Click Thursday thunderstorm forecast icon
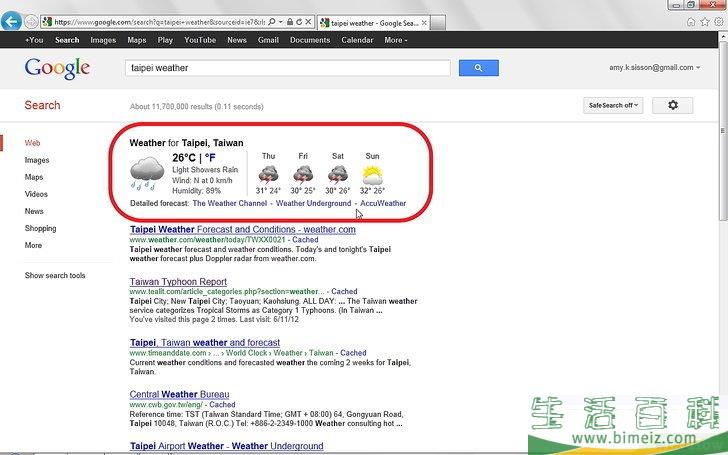The image size is (728, 455). tap(268, 175)
